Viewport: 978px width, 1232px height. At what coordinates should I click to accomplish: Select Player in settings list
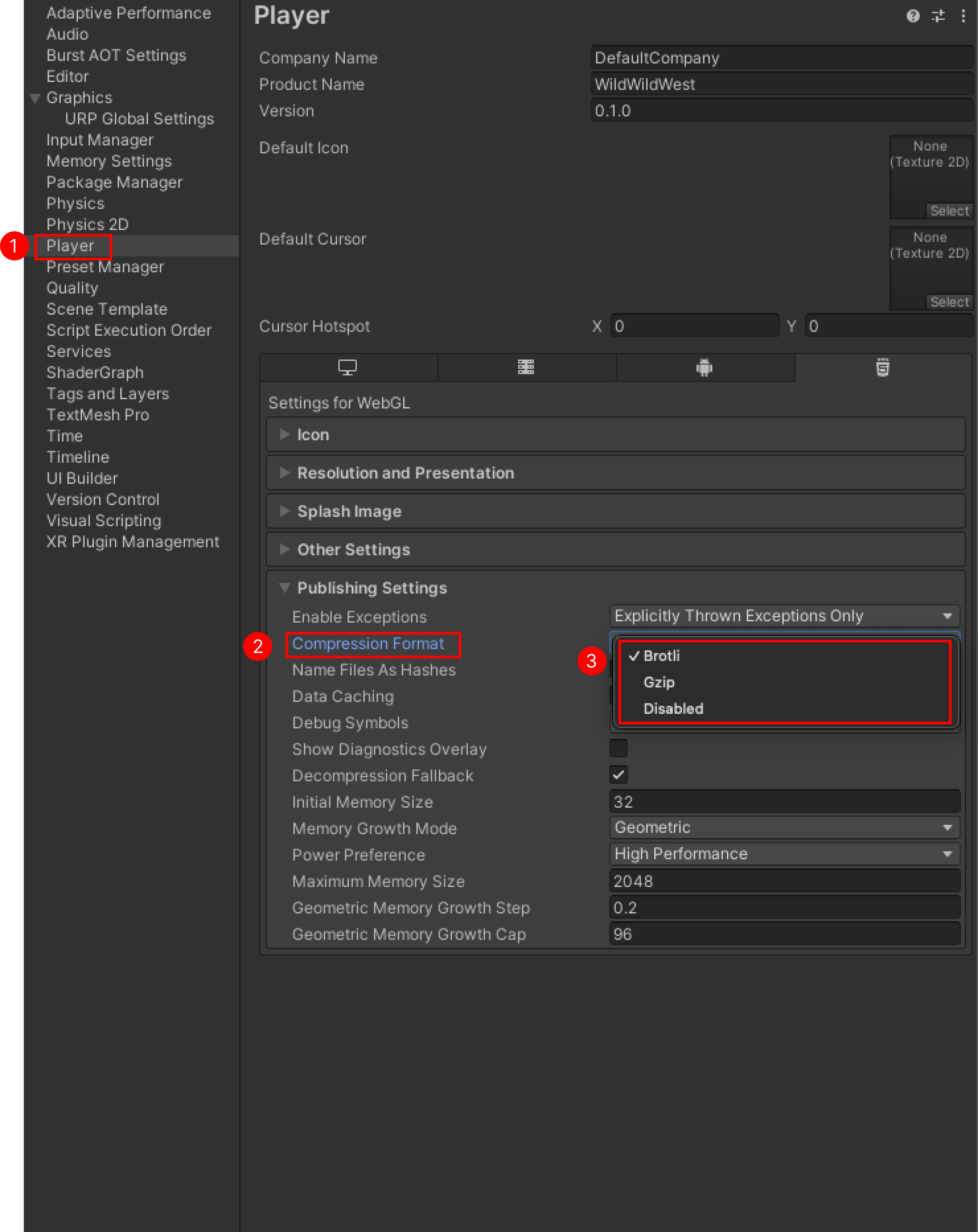pyautogui.click(x=70, y=246)
